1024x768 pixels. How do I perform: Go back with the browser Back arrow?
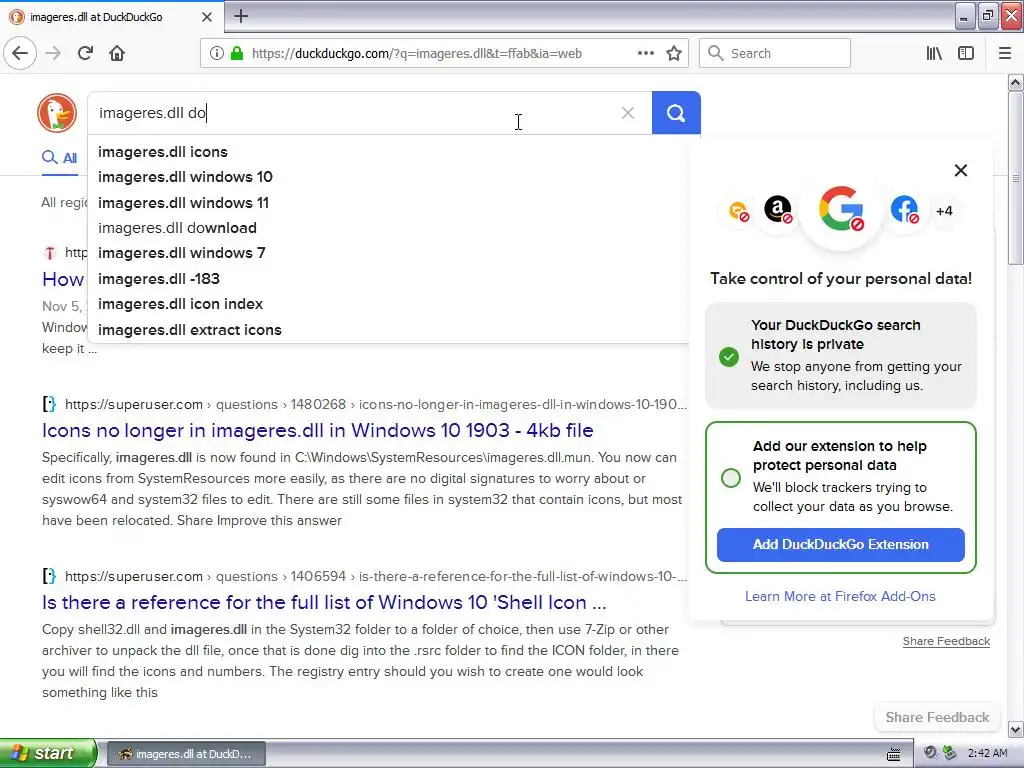click(x=20, y=53)
